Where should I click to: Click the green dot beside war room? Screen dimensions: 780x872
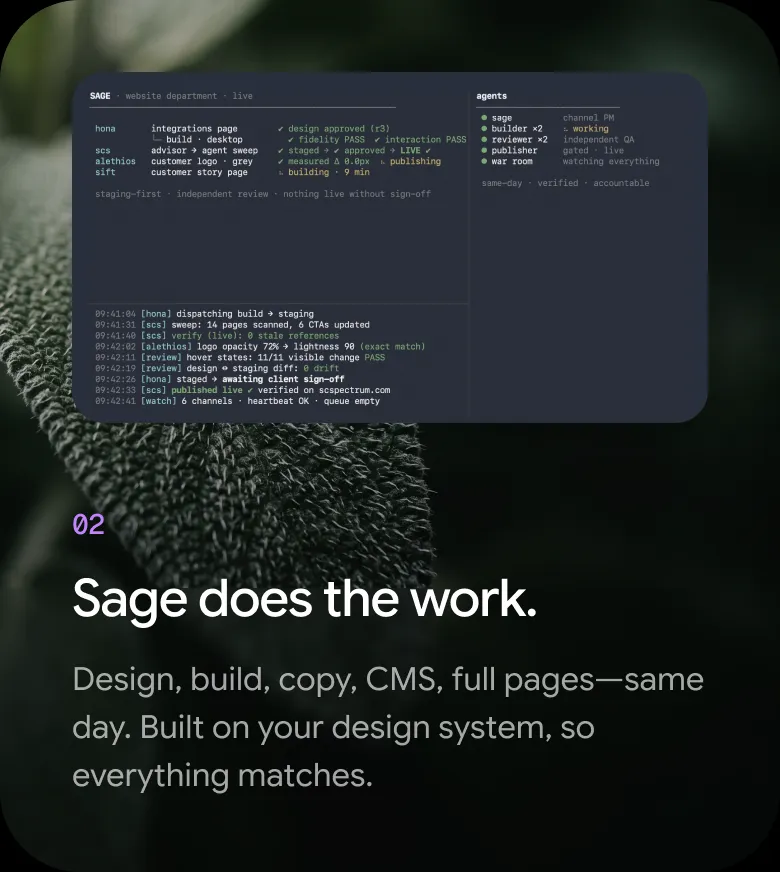click(484, 161)
